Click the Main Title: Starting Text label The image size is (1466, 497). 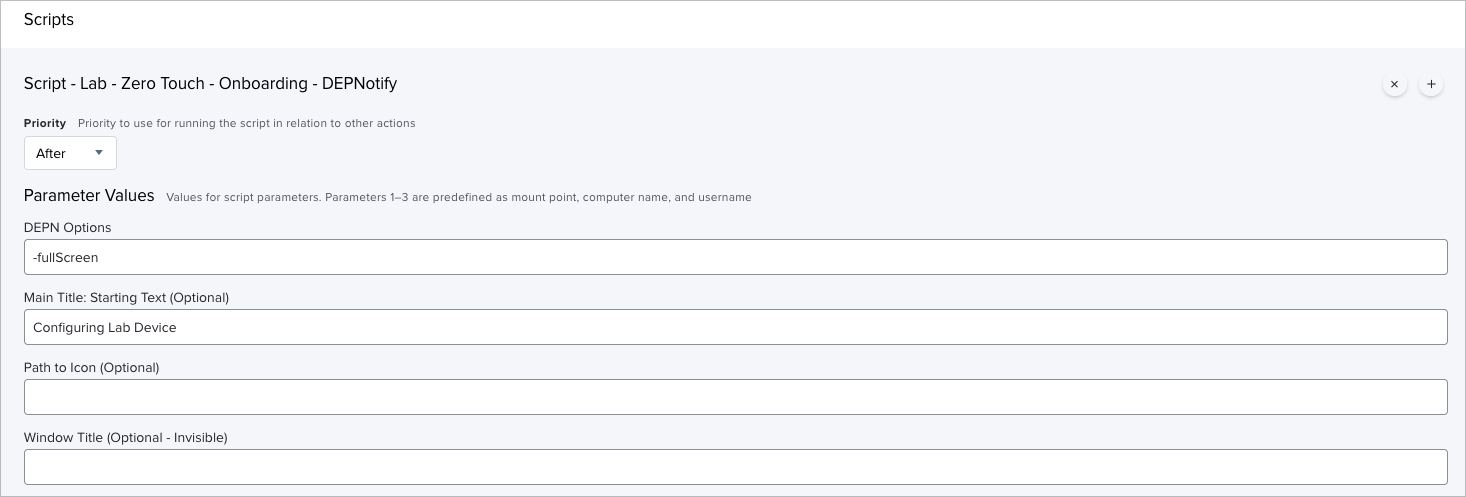coord(127,298)
